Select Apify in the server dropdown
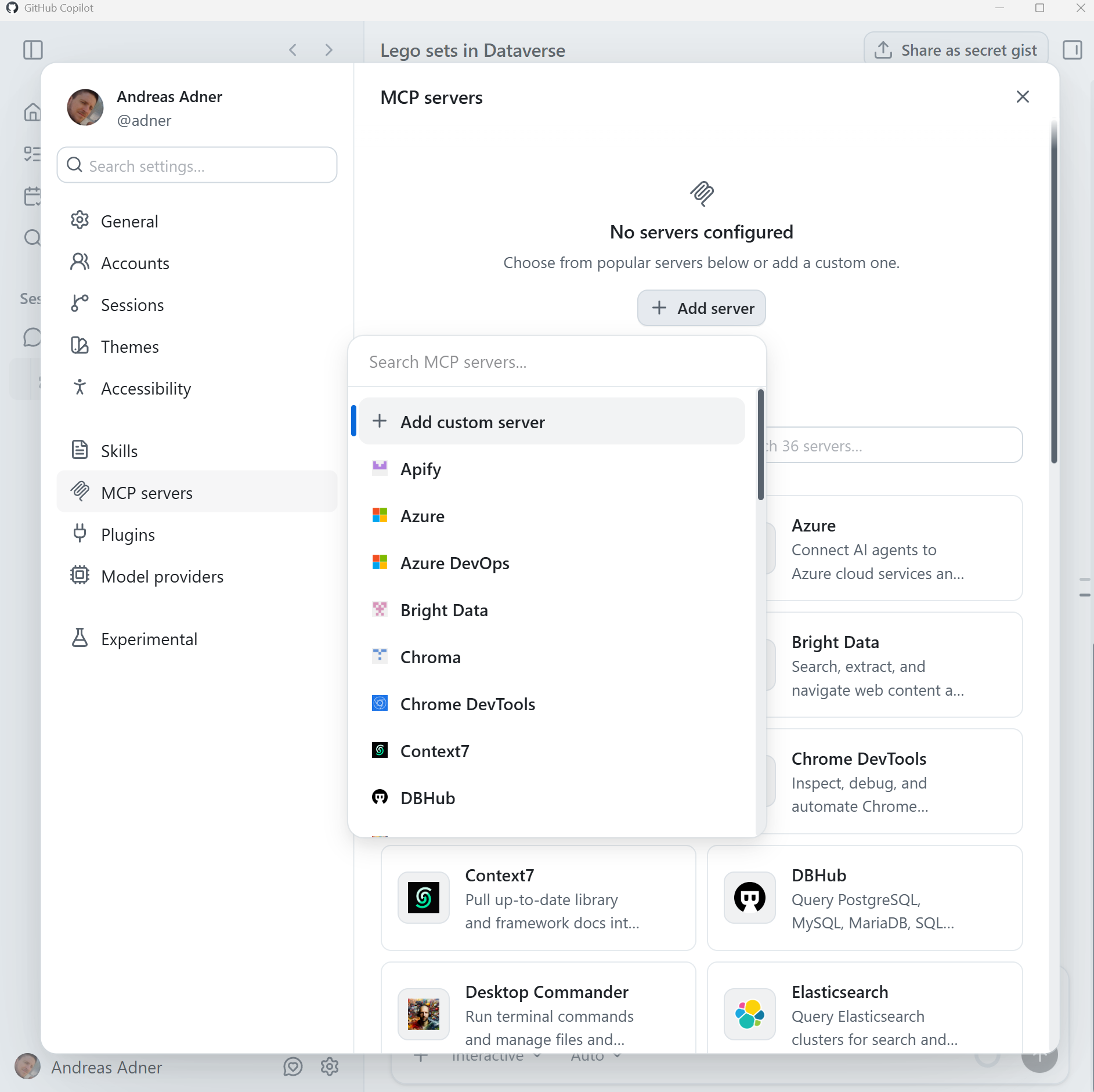This screenshot has height=1092, width=1094. (551, 469)
